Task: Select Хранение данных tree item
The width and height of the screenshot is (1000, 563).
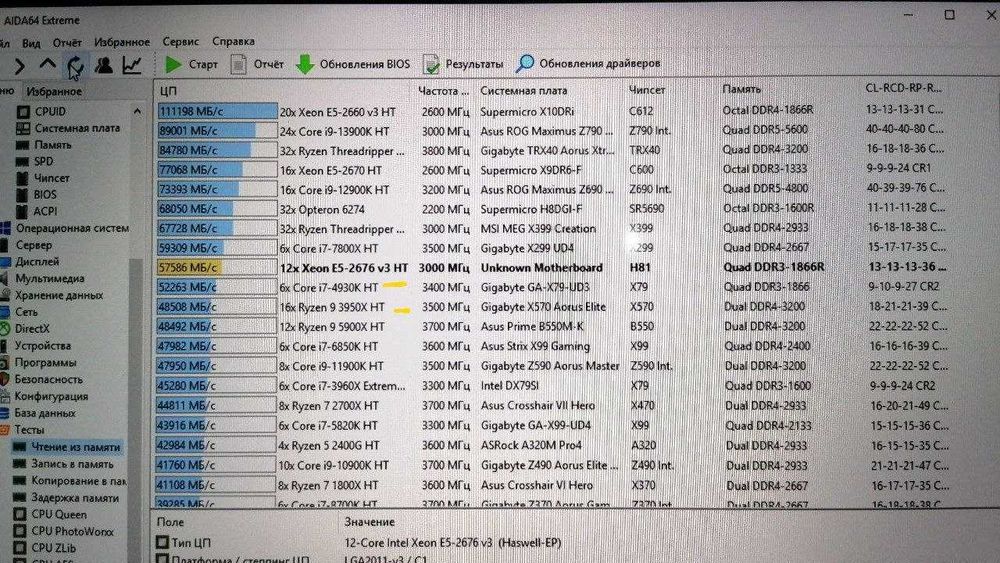Action: pyautogui.click(x=52, y=295)
